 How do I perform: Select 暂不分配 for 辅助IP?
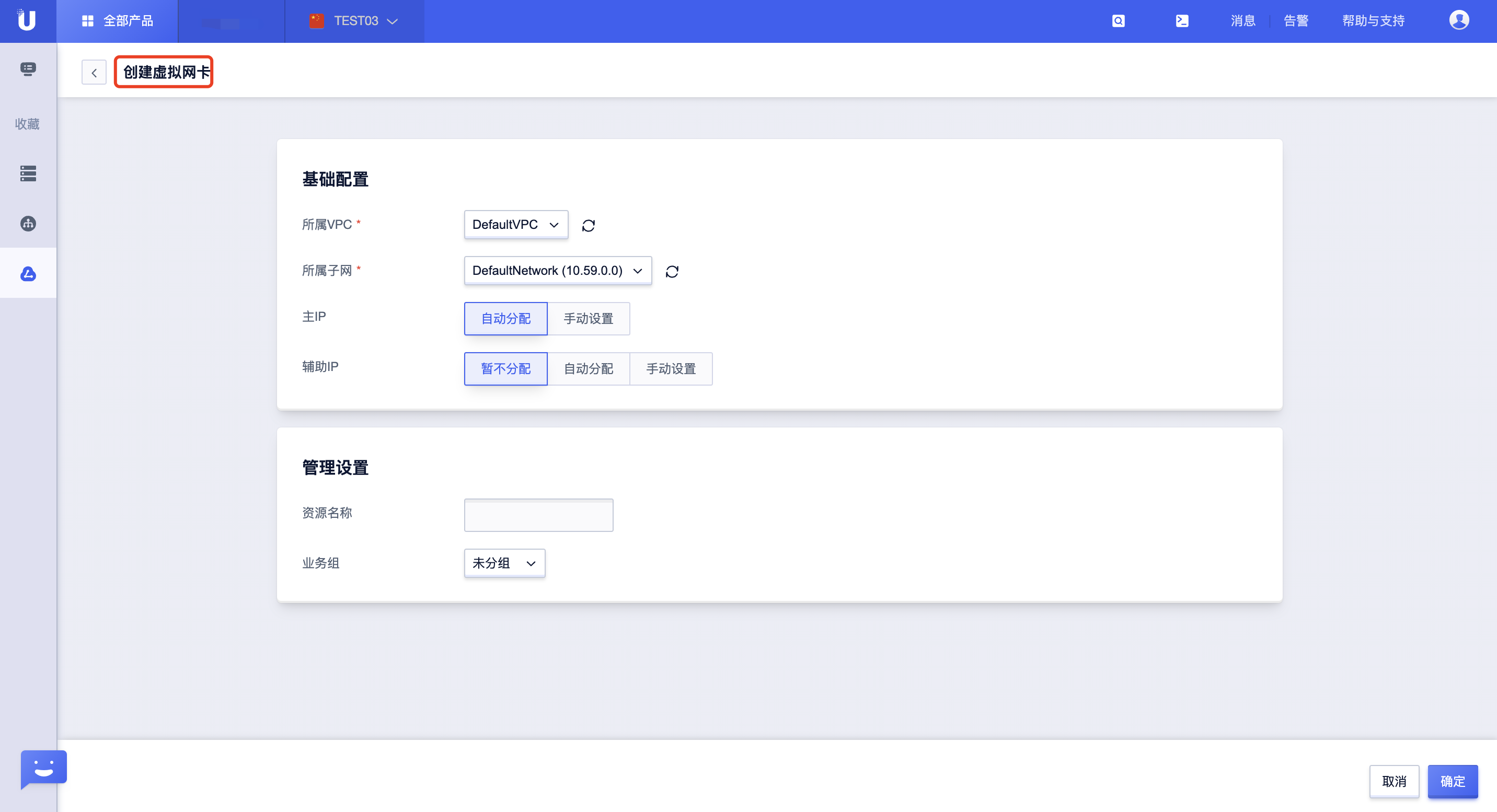(x=505, y=369)
